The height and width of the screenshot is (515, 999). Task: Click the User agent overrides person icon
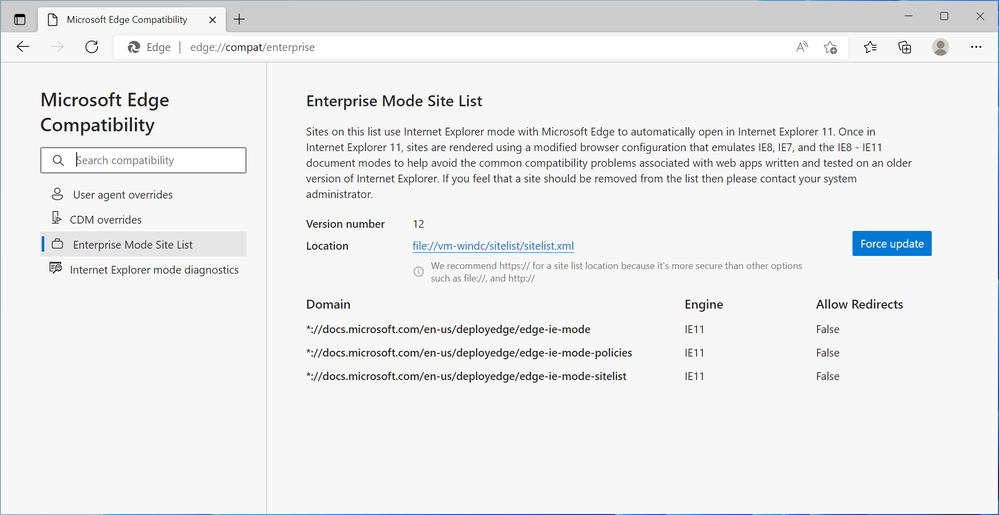tap(57, 194)
